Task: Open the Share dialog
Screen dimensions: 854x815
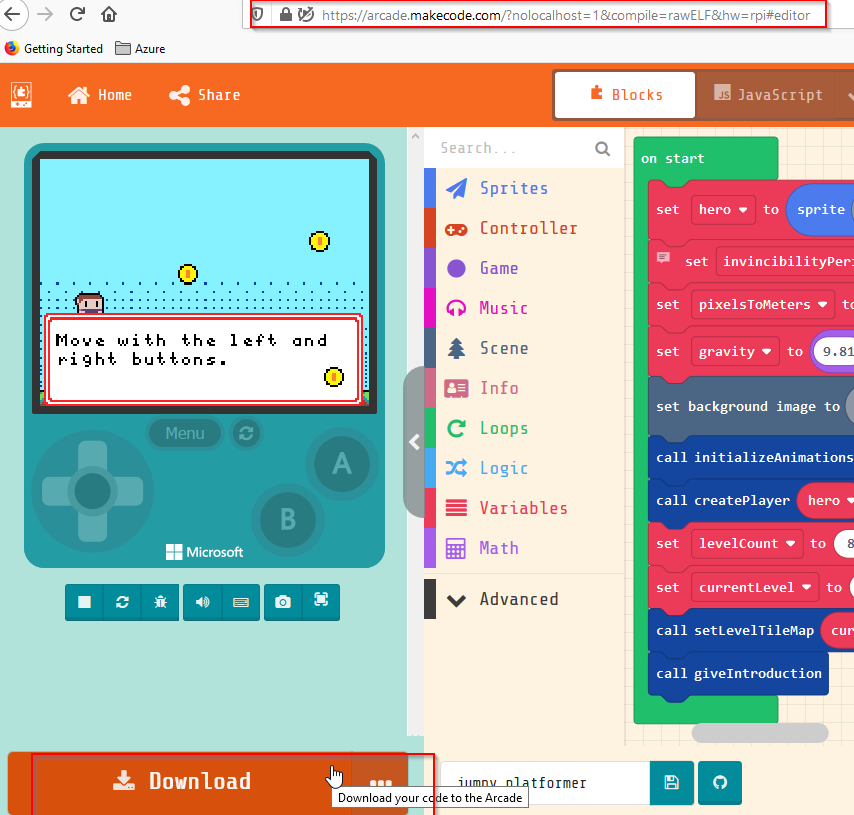Action: 205,95
